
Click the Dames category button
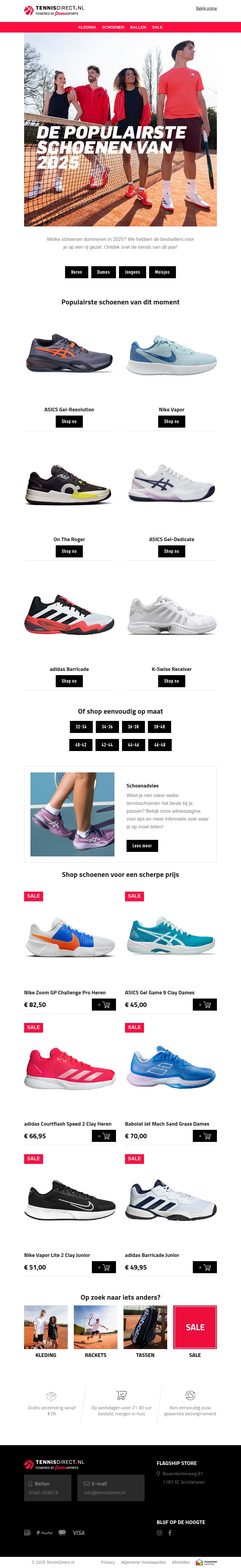coord(103,272)
